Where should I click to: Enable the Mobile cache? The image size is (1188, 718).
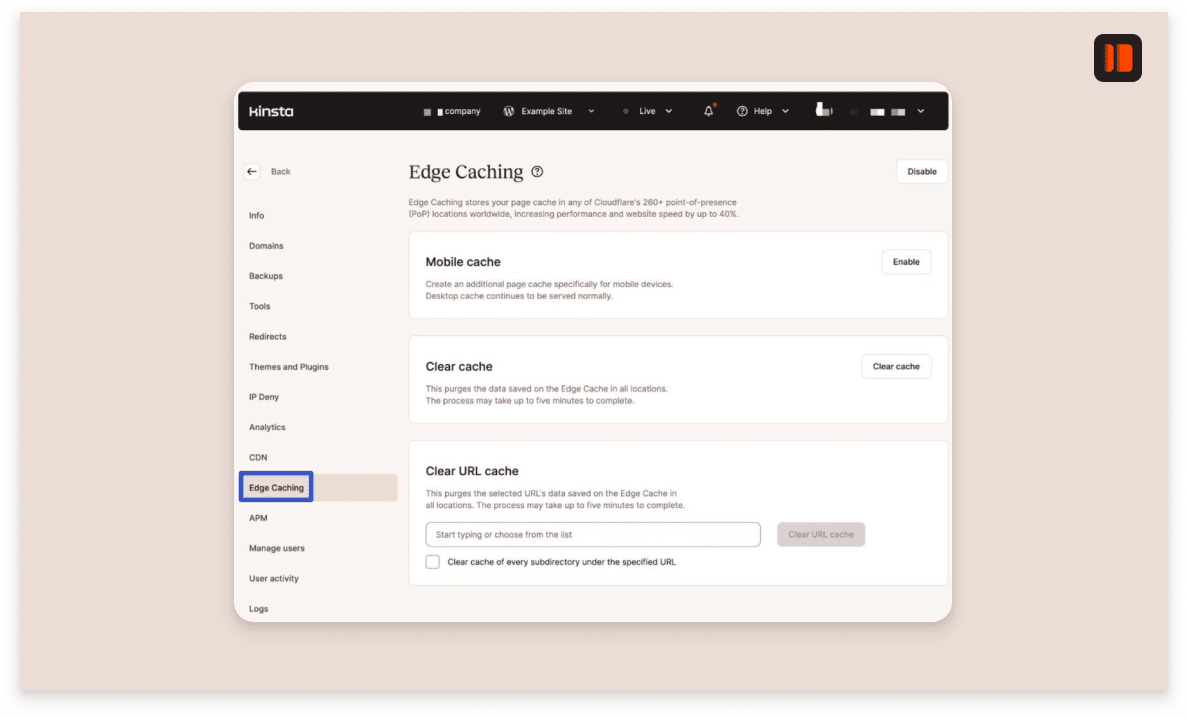point(905,261)
